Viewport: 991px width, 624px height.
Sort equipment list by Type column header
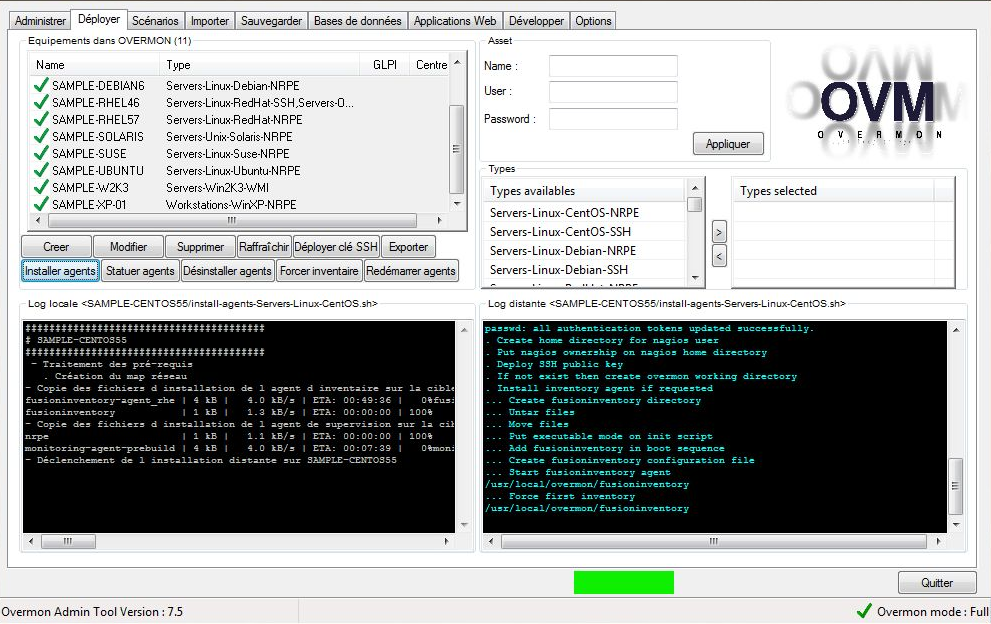click(259, 64)
